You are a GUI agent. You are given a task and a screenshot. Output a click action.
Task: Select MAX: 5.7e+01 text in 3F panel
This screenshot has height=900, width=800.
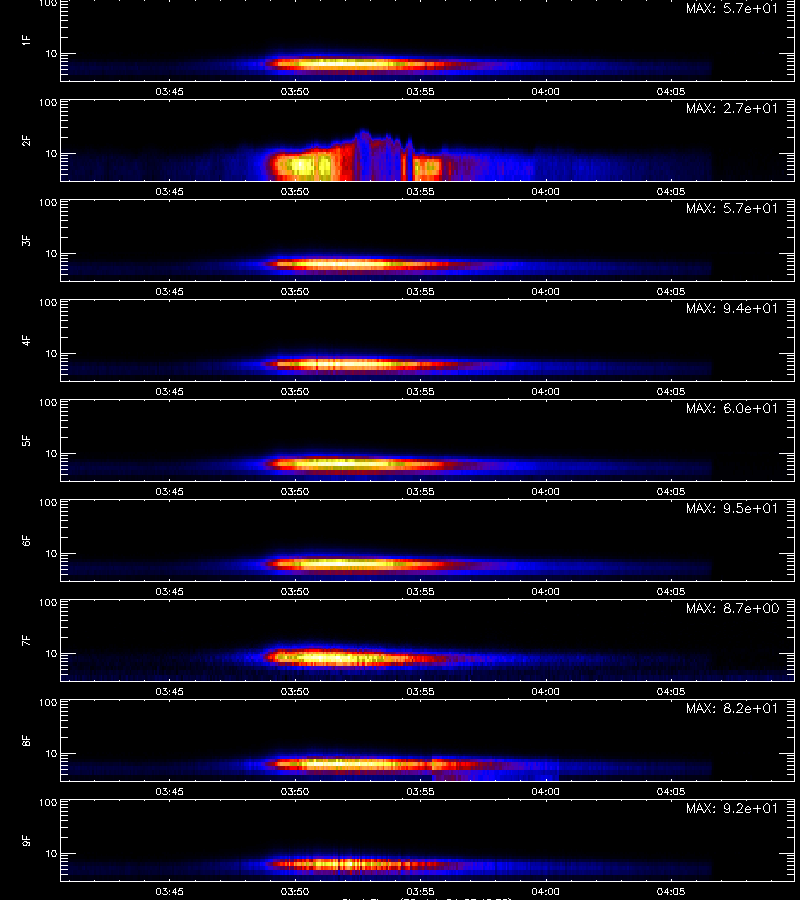[x=732, y=208]
